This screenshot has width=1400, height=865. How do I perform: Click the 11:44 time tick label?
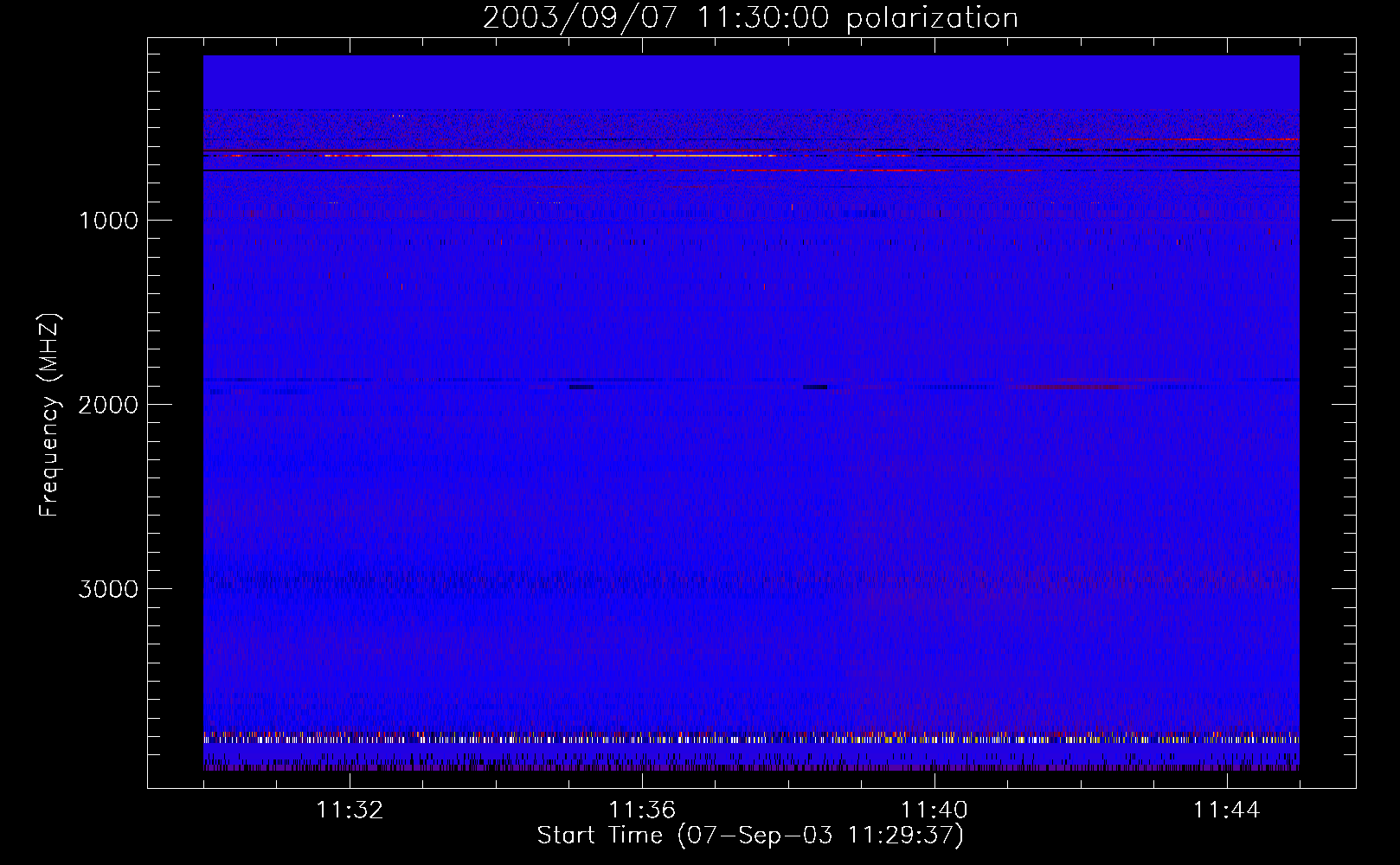coord(1227,811)
